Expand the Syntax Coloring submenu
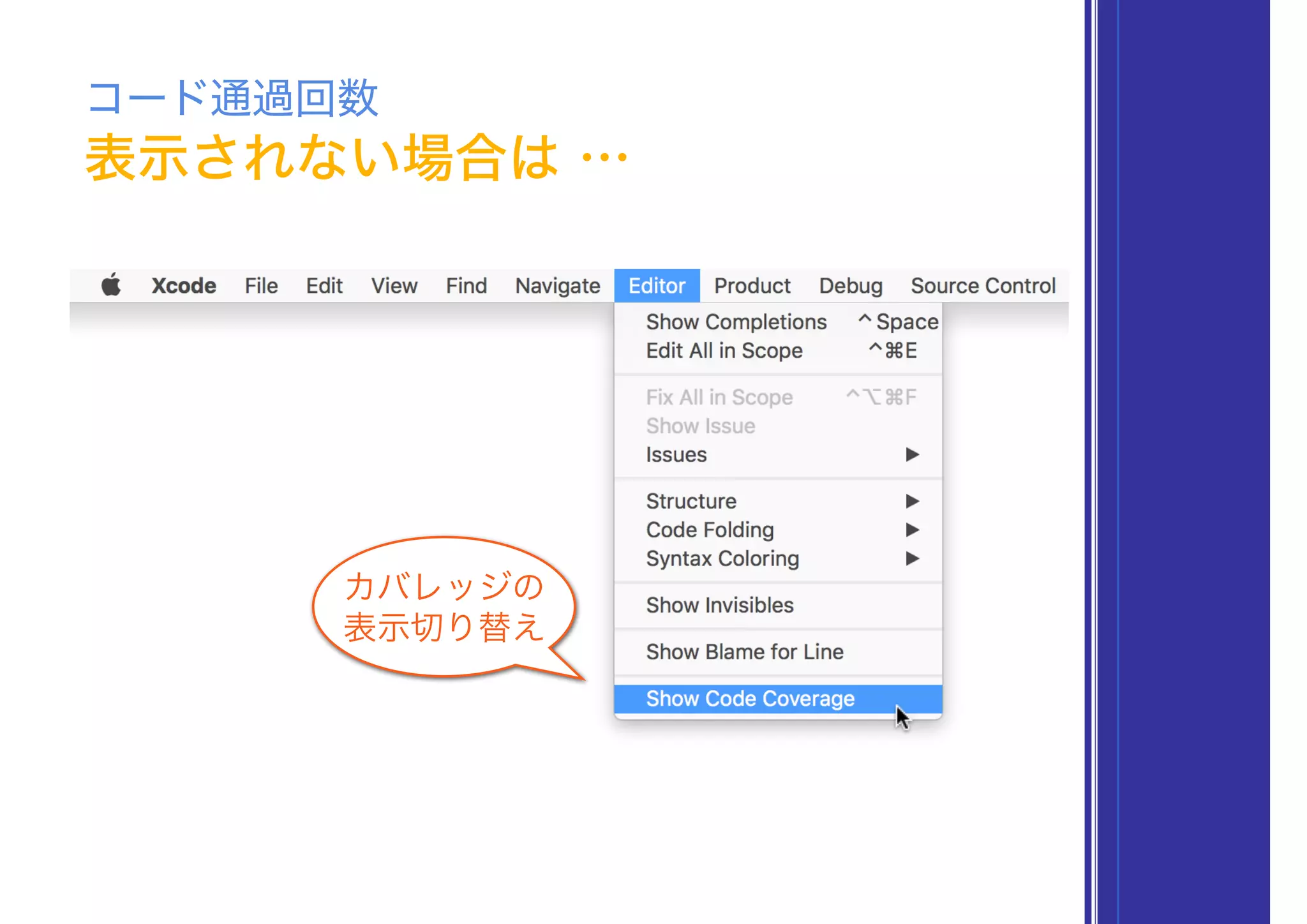 (x=778, y=558)
